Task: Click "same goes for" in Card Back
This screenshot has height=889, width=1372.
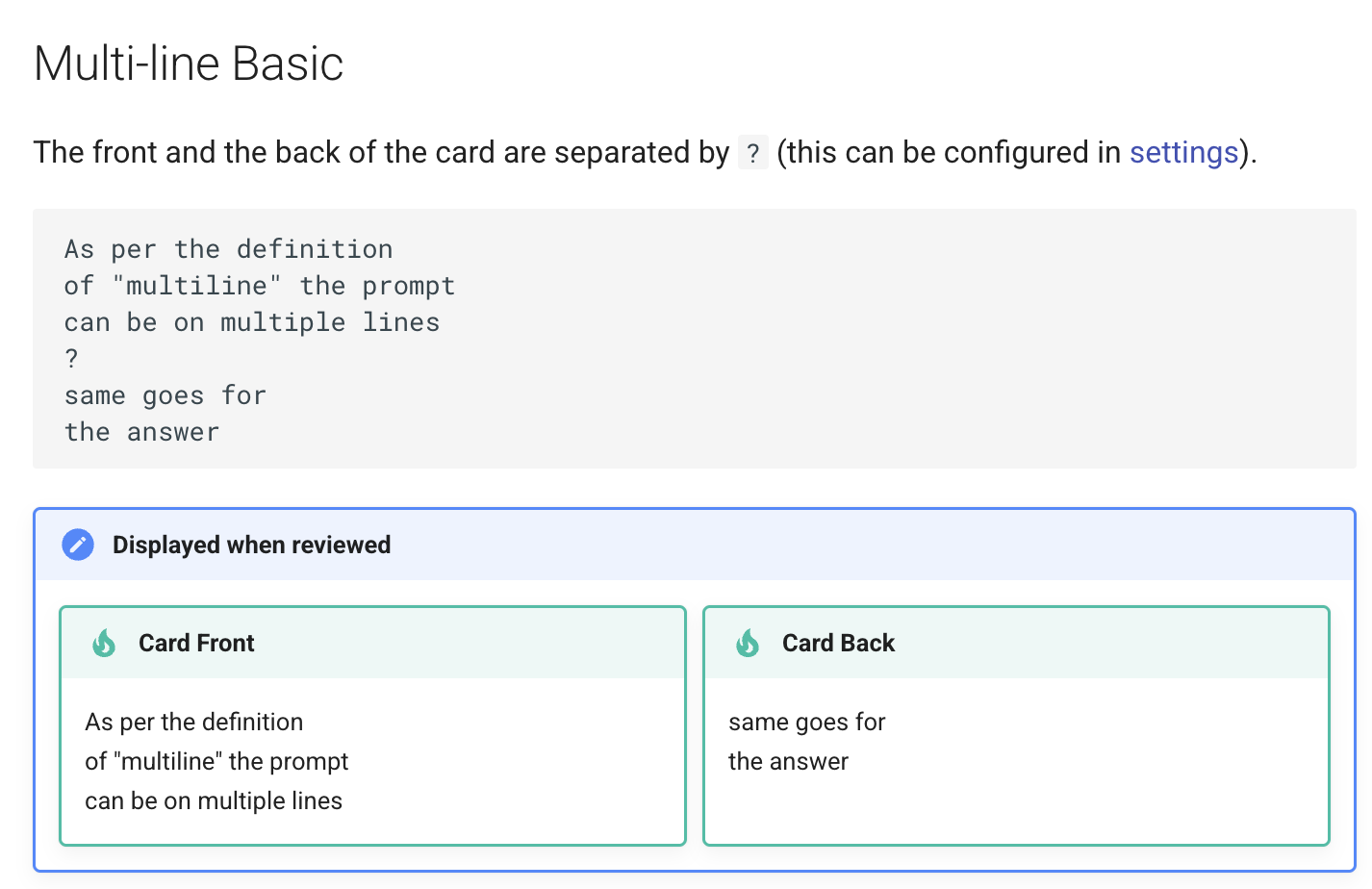Action: (x=806, y=722)
